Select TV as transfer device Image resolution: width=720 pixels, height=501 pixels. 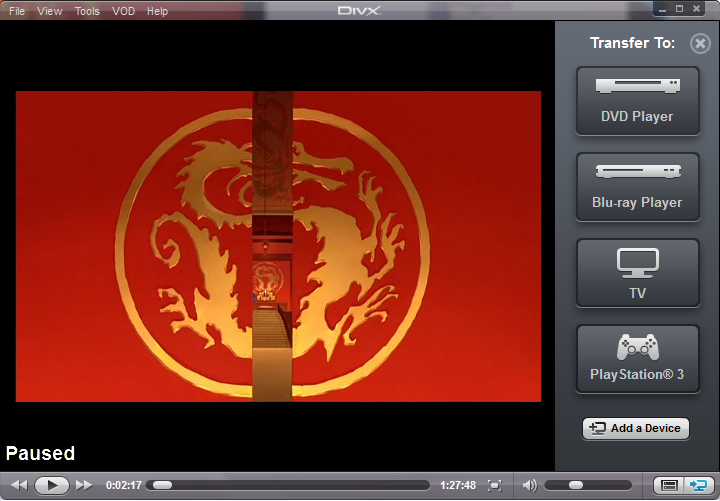pos(638,273)
